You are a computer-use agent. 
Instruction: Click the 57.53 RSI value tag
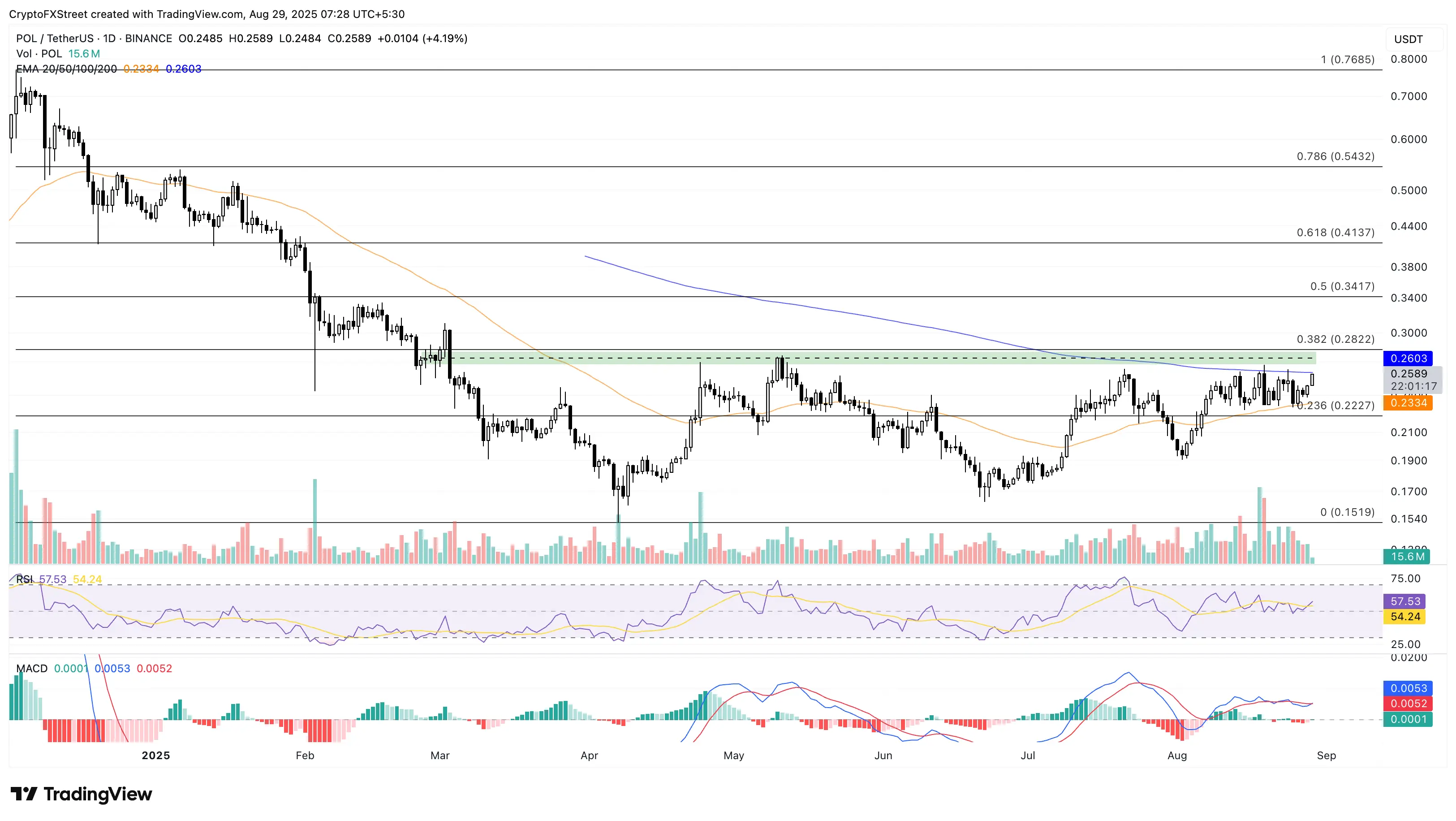[1404, 601]
